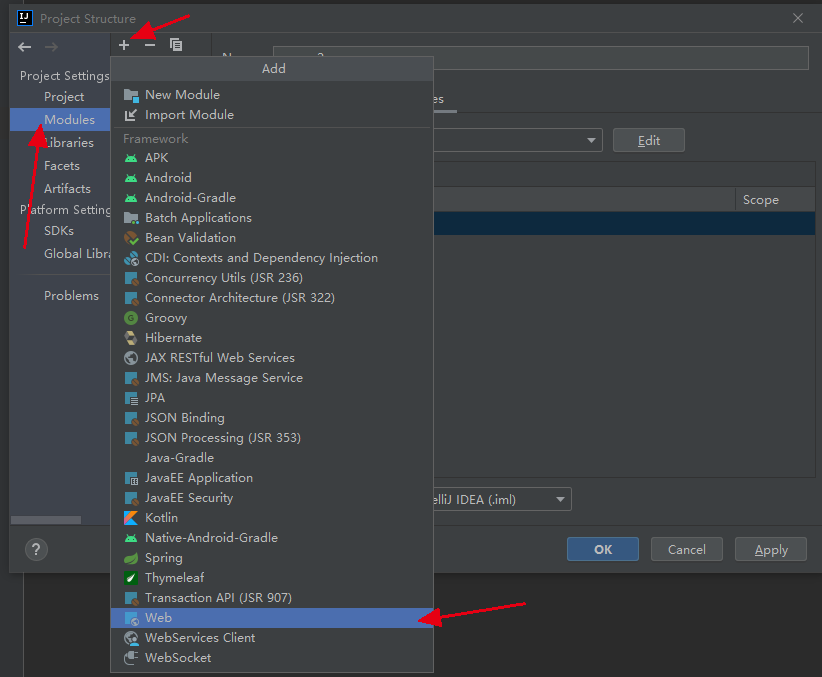Click the module Name input field
Viewport: 822px width, 677px height.
click(540, 58)
